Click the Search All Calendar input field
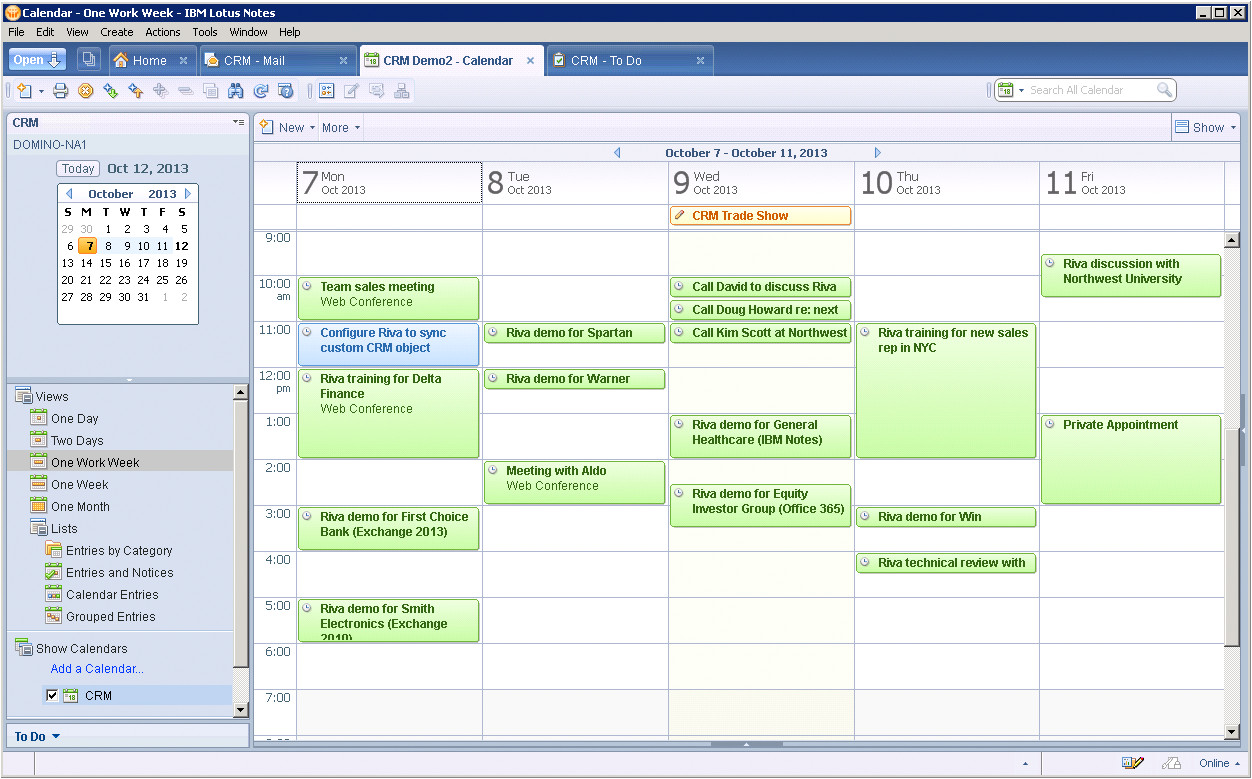Viewport: 1252px width, 779px height. [x=1090, y=90]
